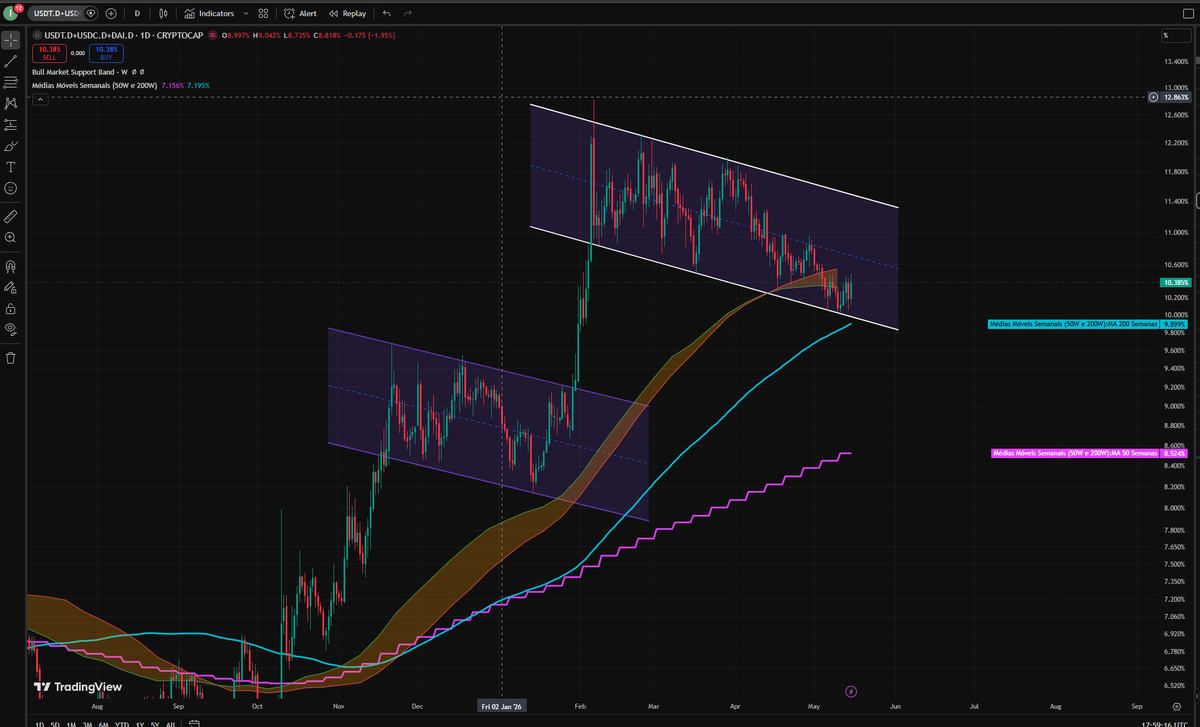Click the Médias Móveis Semanais indicator legend
This screenshot has width=1200, height=727.
point(94,86)
